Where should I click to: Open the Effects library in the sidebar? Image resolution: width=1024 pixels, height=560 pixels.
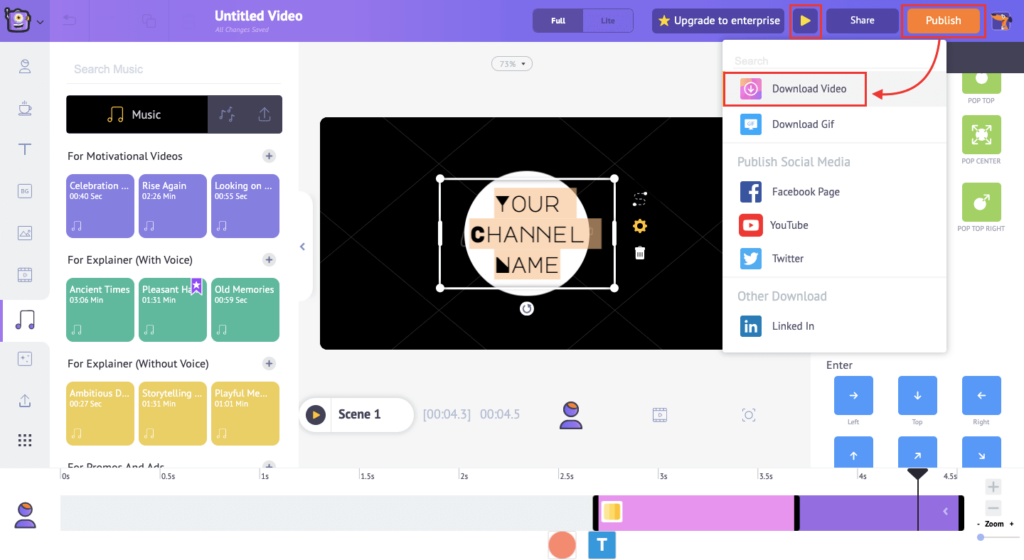pos(25,359)
